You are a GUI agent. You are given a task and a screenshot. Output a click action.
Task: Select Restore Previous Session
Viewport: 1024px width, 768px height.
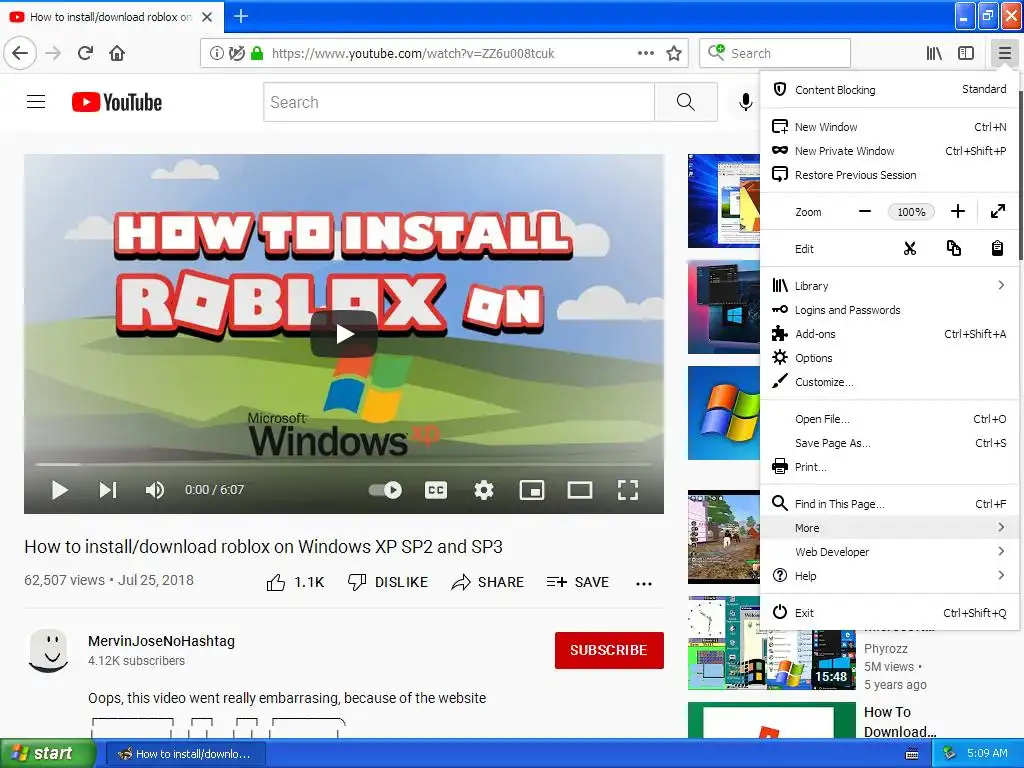[889, 175]
